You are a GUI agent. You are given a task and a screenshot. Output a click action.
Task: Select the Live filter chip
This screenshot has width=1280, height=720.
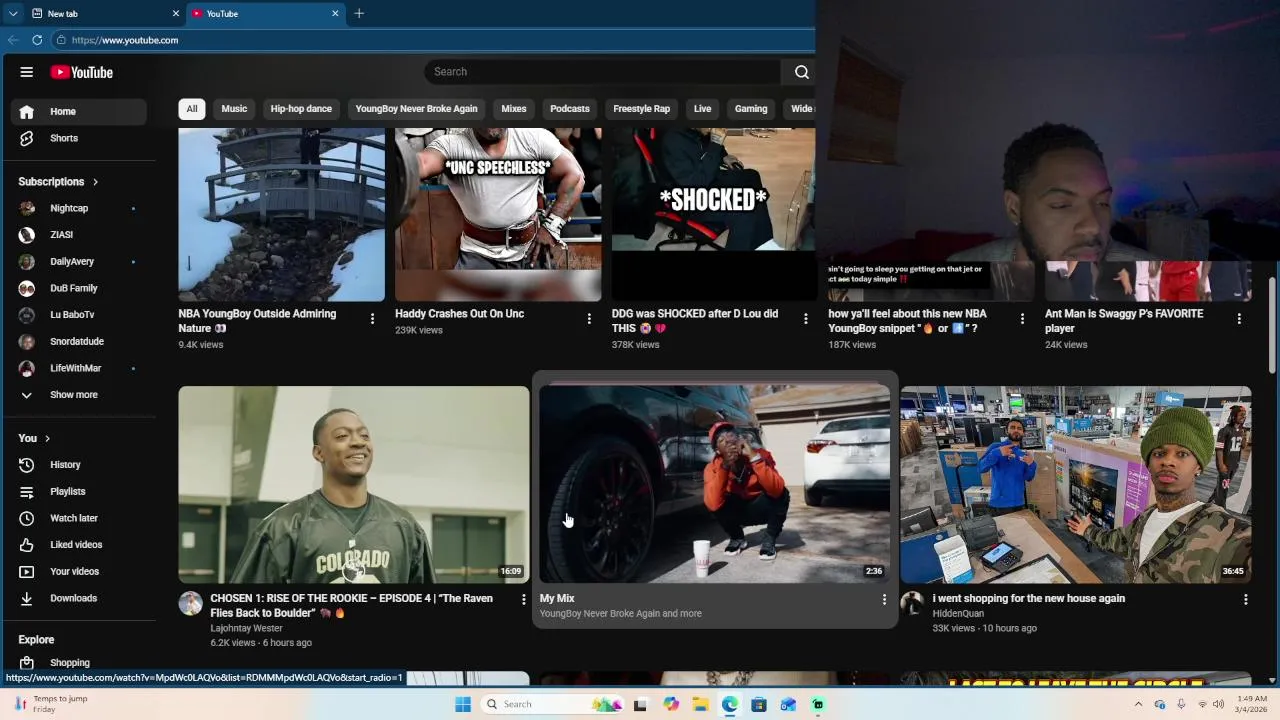pyautogui.click(x=703, y=109)
